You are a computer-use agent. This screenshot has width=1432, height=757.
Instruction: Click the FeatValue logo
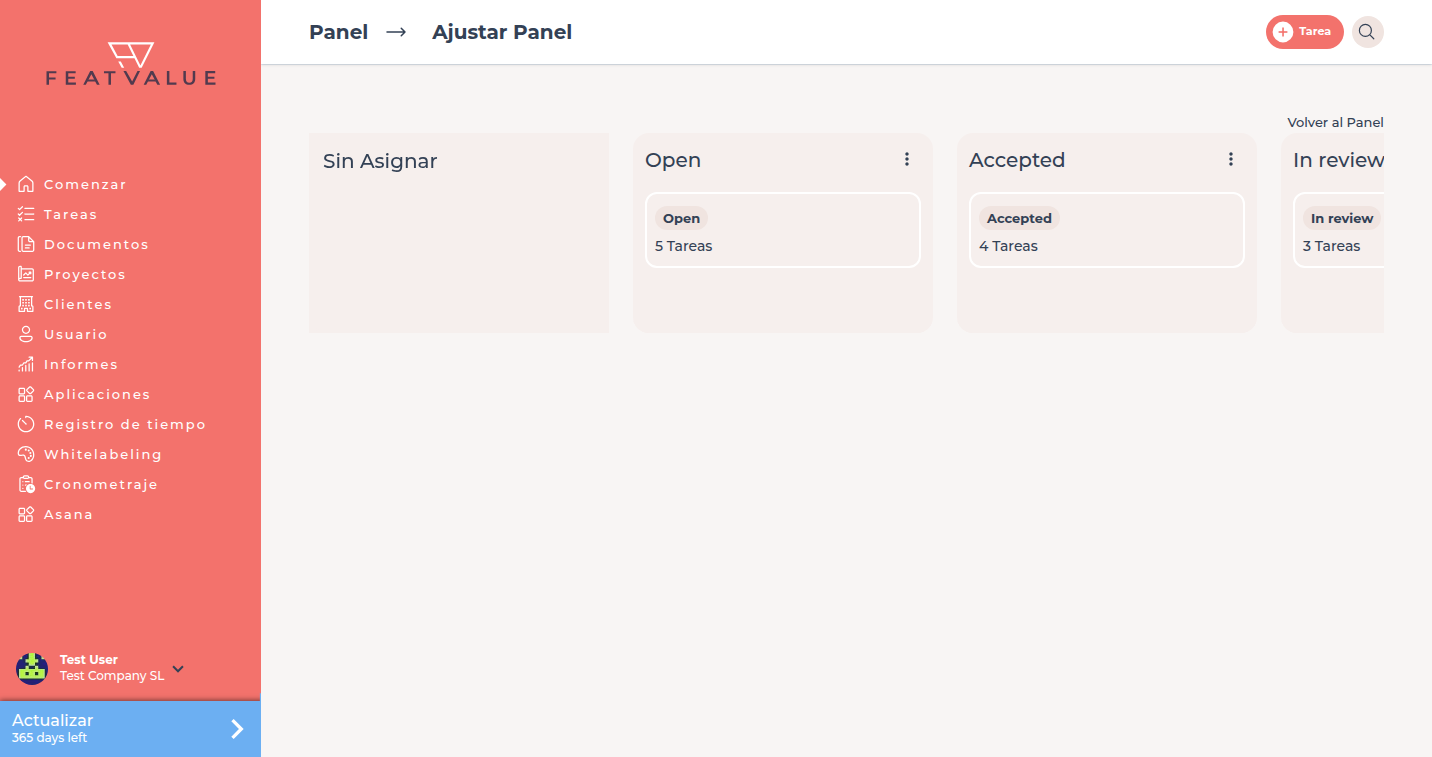[x=130, y=64]
